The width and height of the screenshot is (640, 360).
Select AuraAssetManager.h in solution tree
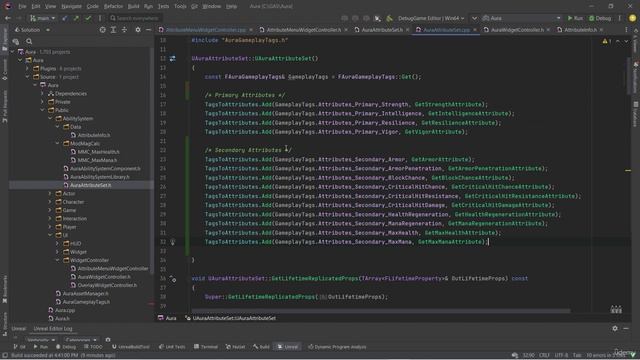point(85,293)
